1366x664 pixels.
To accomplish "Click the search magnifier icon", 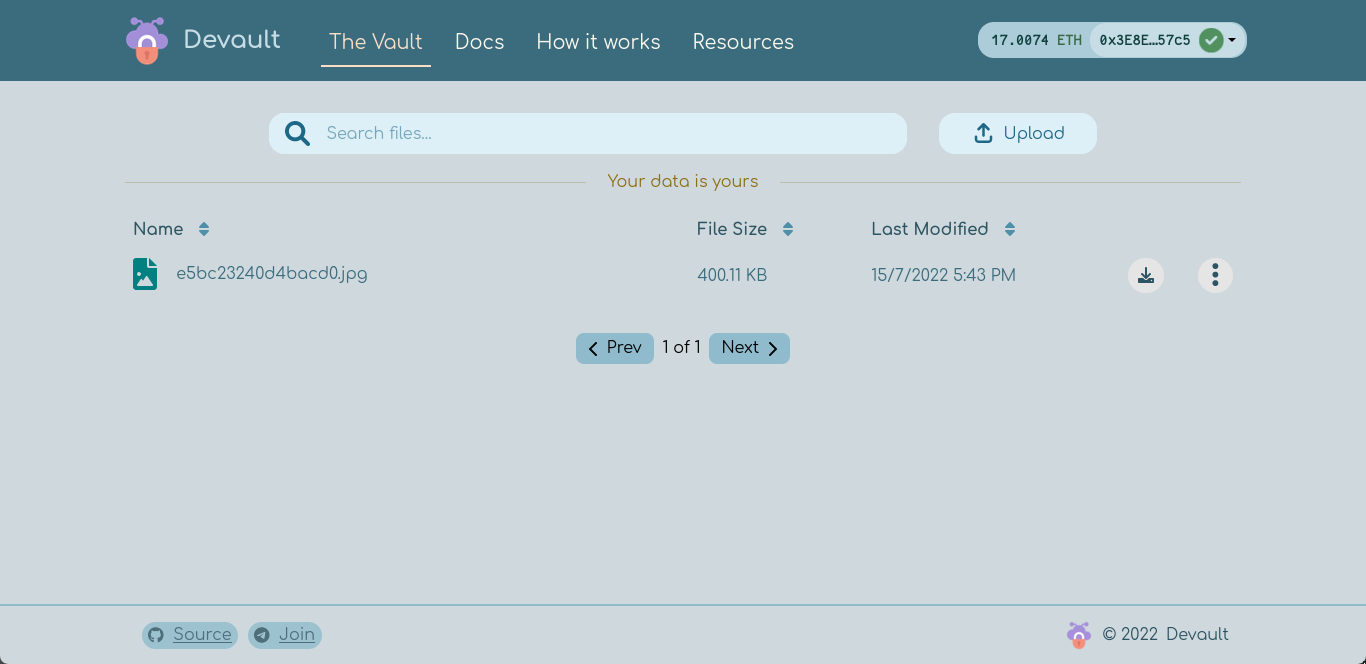I will (x=297, y=134).
